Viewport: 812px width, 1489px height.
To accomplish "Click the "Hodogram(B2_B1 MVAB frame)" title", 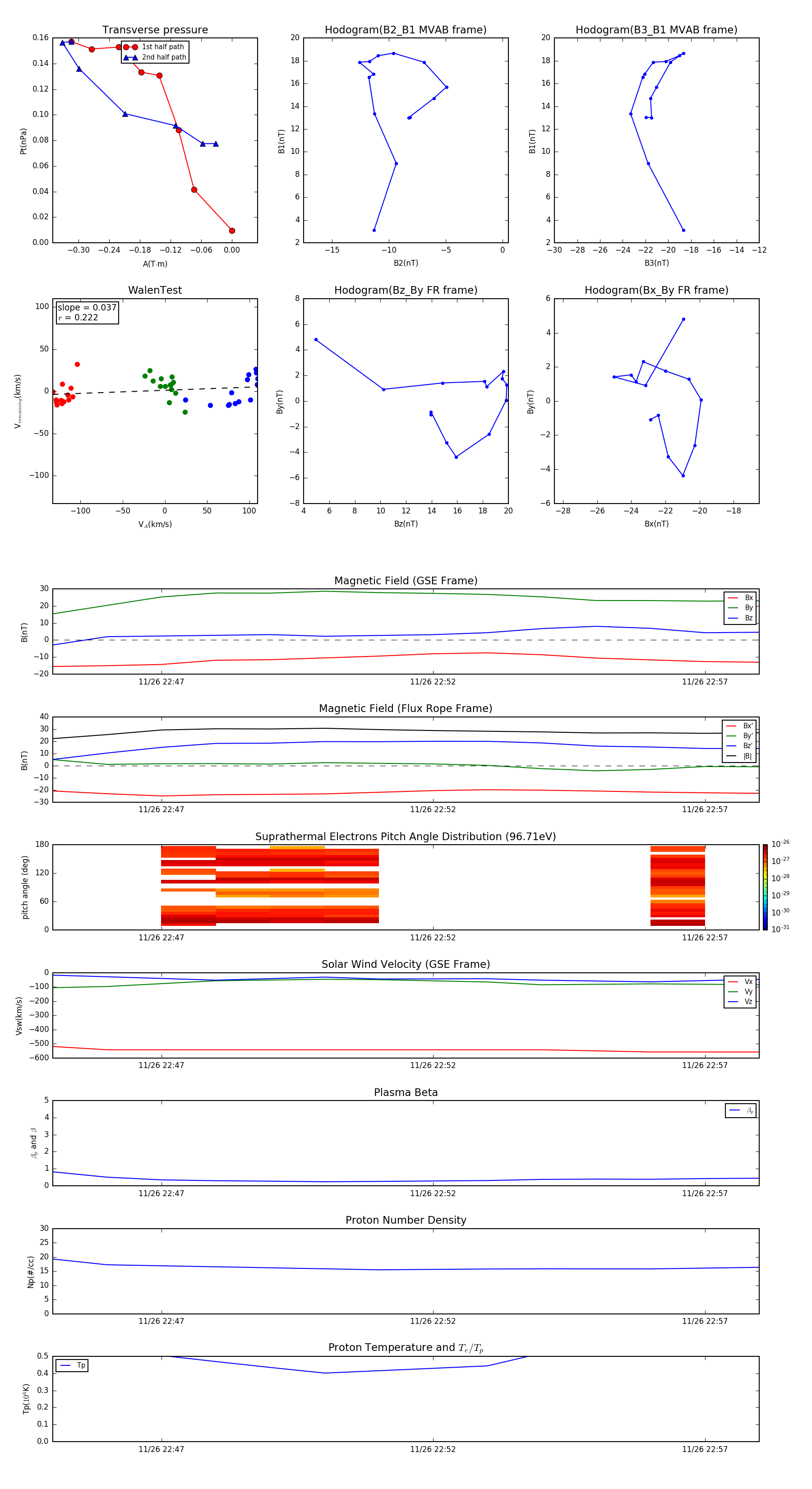I will [406, 29].
